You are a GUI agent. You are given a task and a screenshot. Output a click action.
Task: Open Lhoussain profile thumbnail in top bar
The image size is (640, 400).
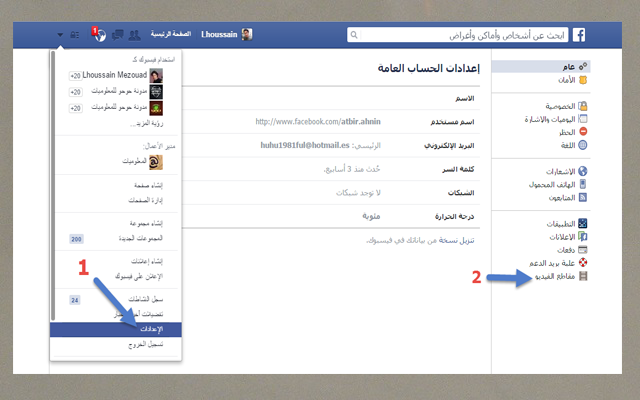[x=245, y=34]
